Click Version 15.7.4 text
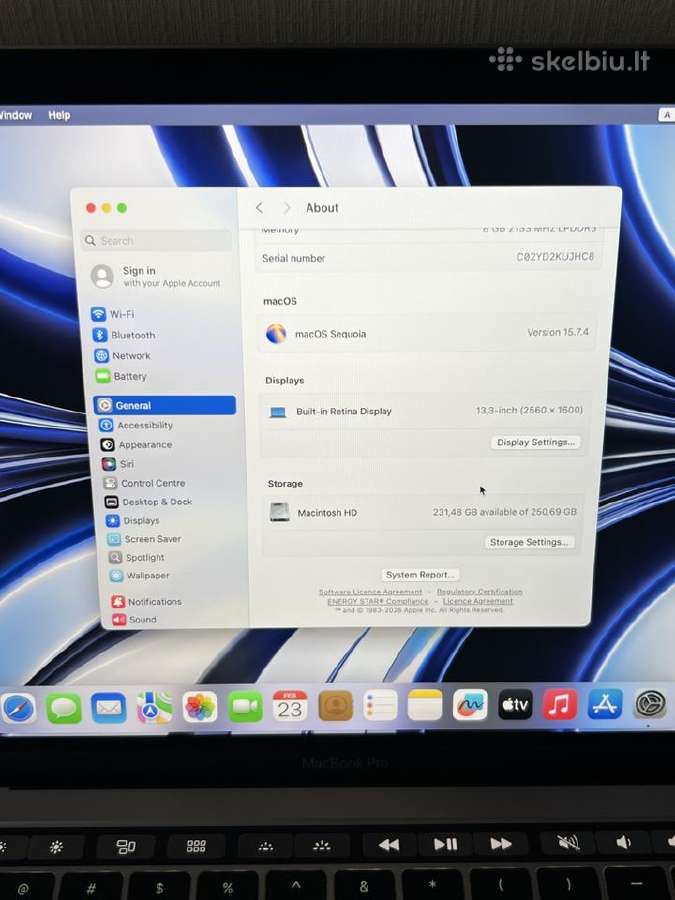The height and width of the screenshot is (900, 675). click(x=558, y=332)
